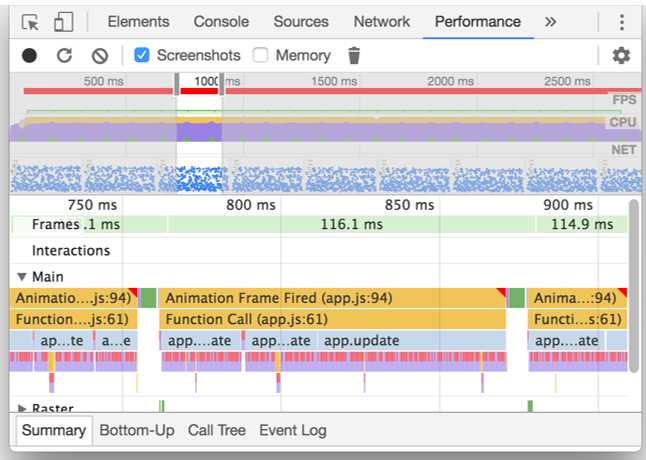646x460 pixels.
Task: Click the 2500 ms overview marker
Action: 567,81
